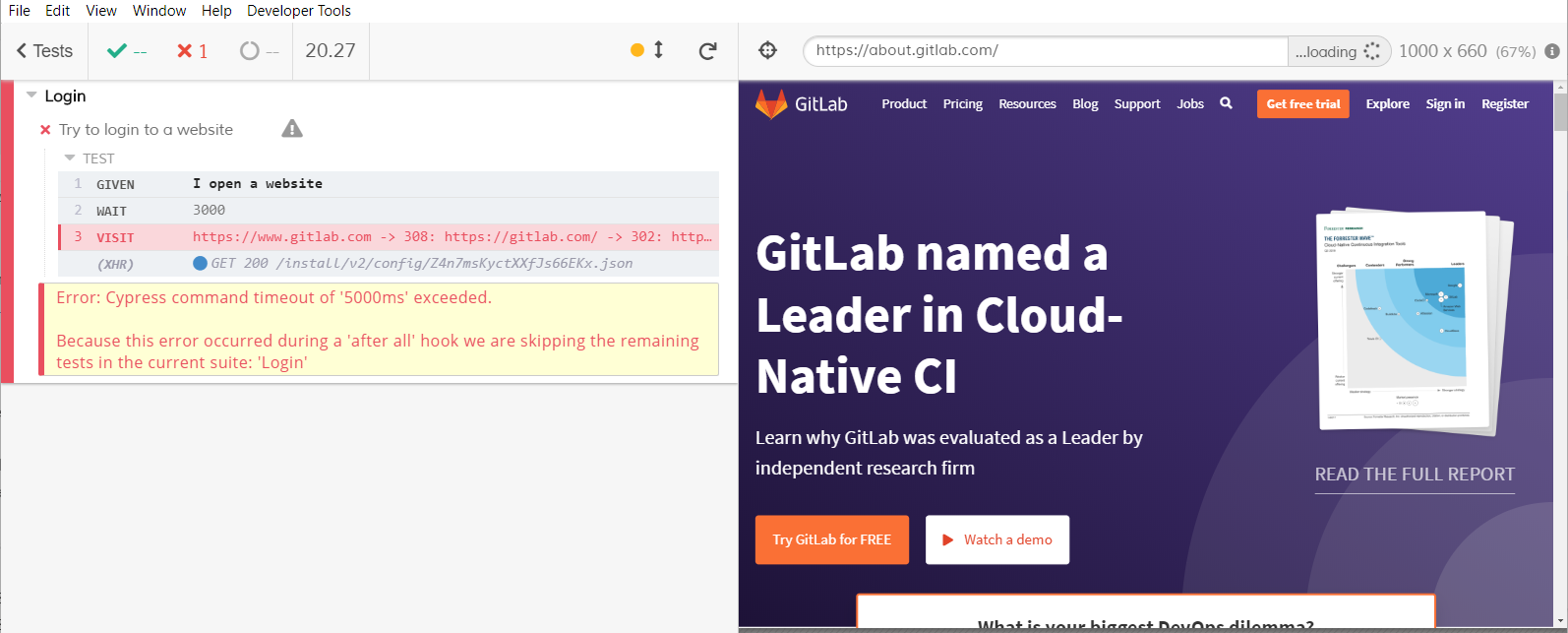The image size is (1568, 633).
Task: Select the GIVEN command row
Action: coord(388,184)
